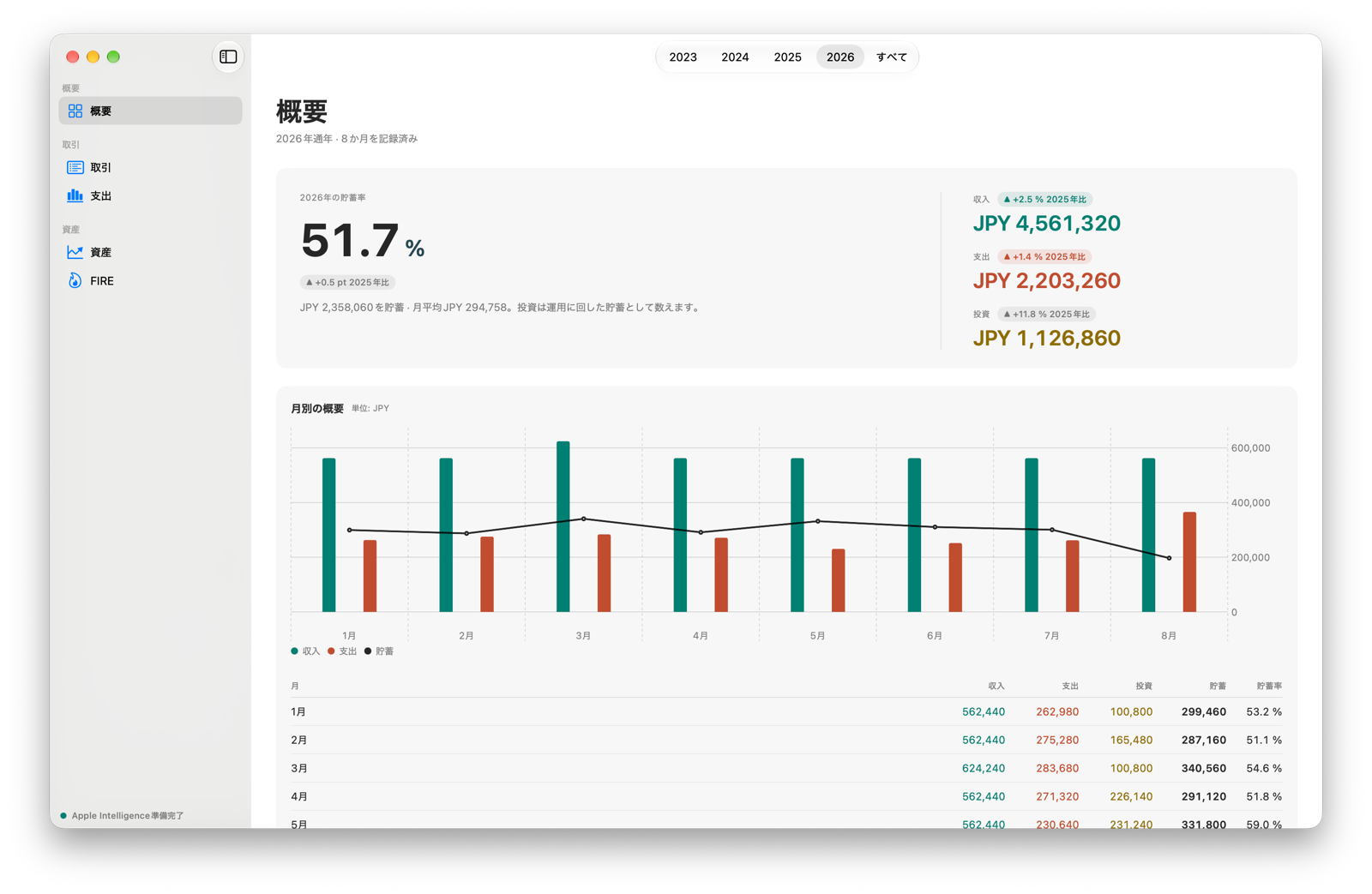1372x894 pixels.
Task: Select the 3月 row label in table
Action: 298,768
